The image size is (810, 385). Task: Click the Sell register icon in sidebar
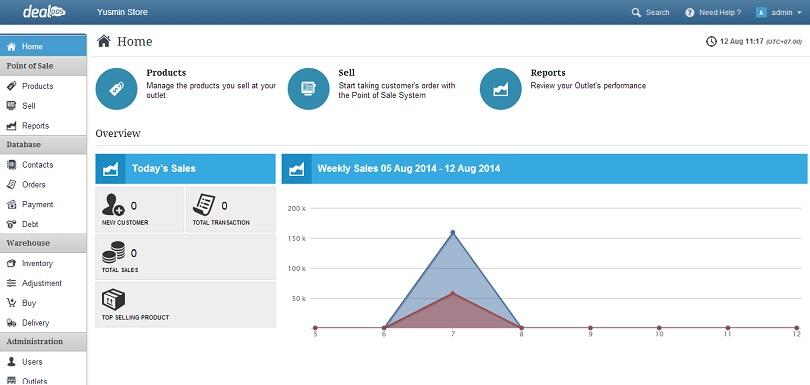coord(11,105)
